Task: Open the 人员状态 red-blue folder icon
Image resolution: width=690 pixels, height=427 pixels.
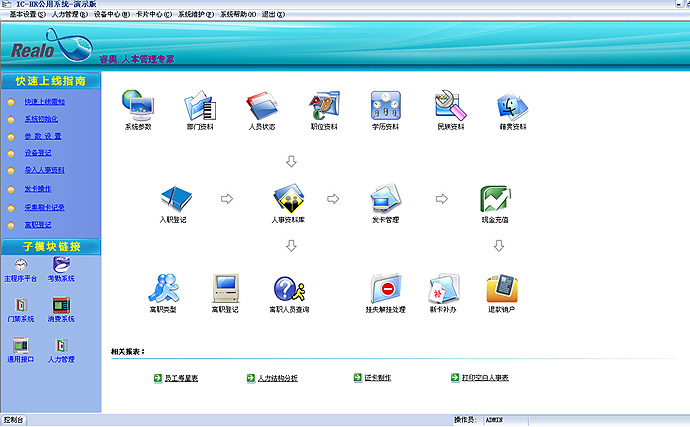Action: coord(262,106)
